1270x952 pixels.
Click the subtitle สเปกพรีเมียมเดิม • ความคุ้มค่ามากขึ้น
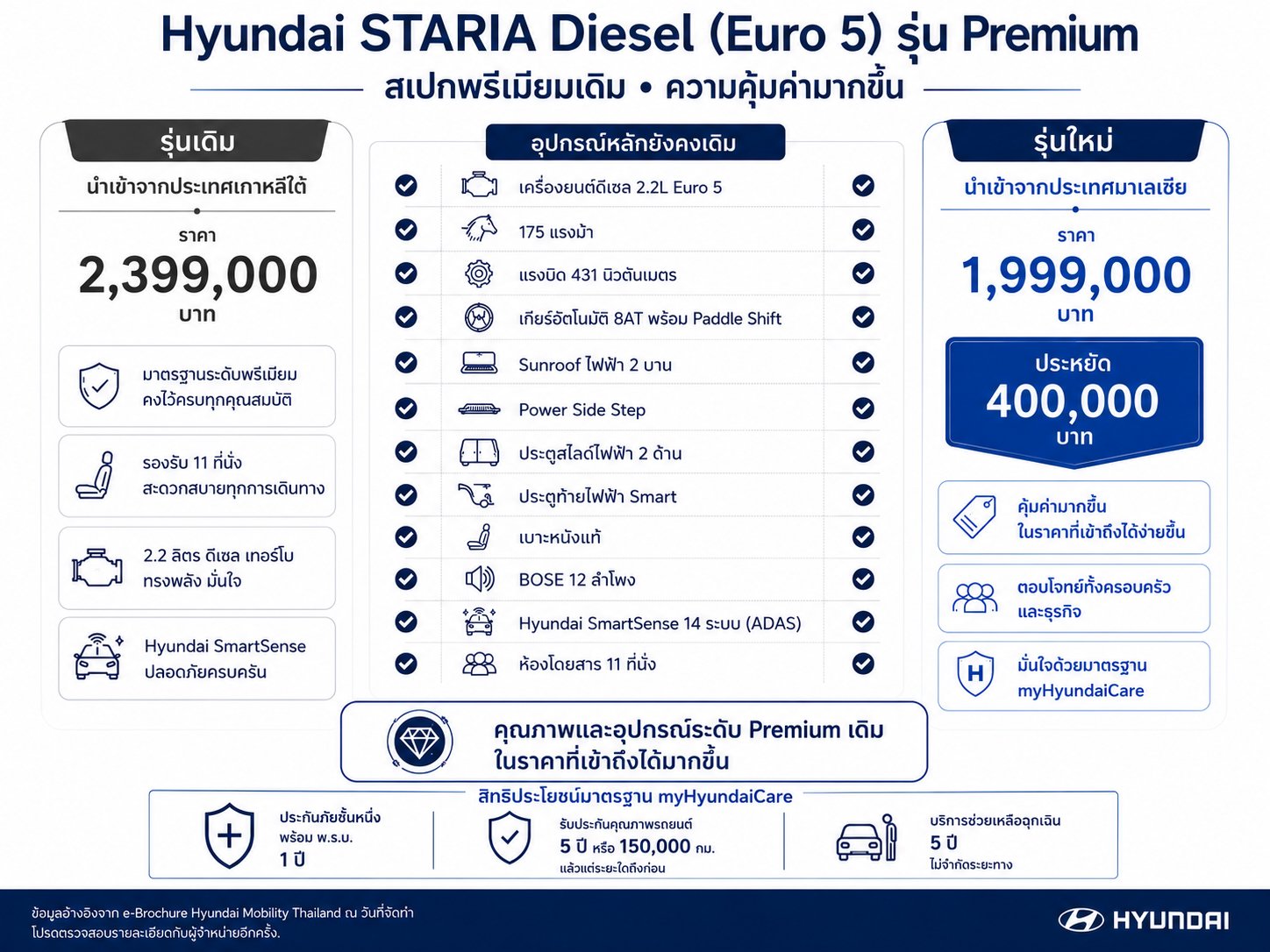tap(644, 88)
